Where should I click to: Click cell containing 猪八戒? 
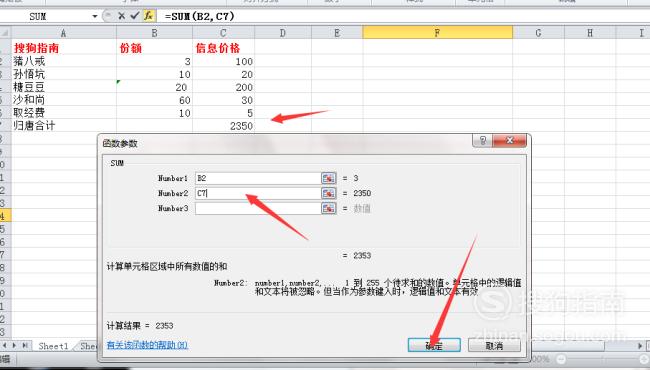coord(63,61)
